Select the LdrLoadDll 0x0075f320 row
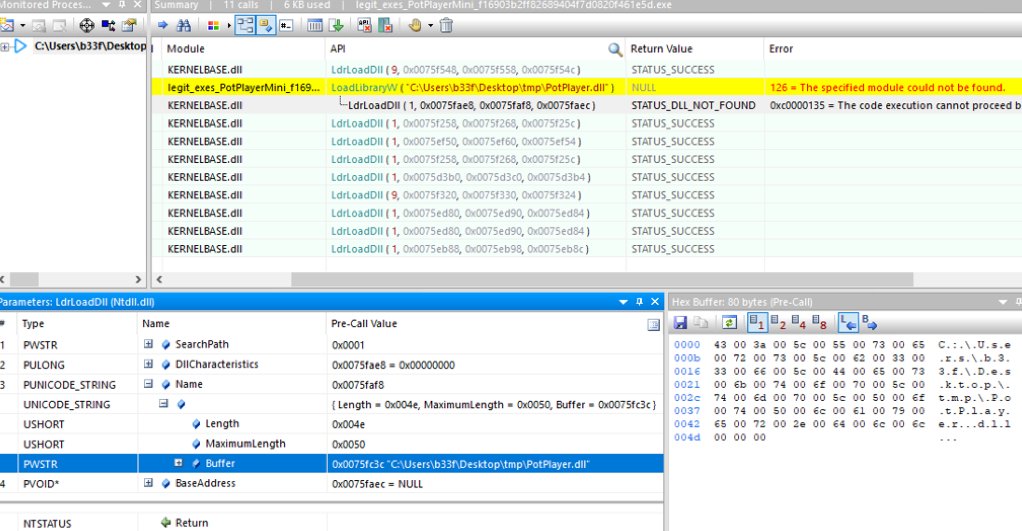This screenshot has height=531, width=1022. (x=587, y=195)
